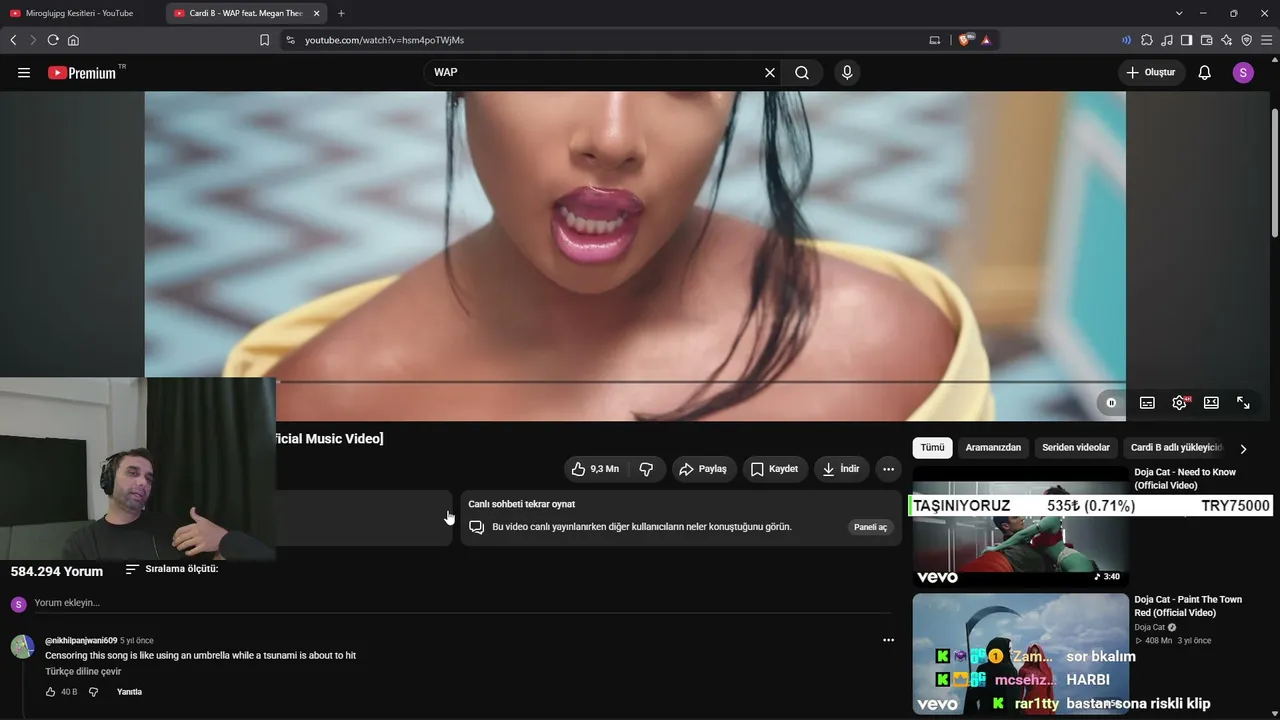
Task: Bookmark this page
Action: point(264,40)
